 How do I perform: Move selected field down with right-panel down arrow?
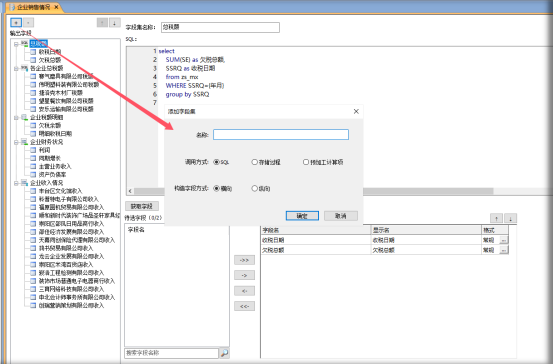(510, 219)
